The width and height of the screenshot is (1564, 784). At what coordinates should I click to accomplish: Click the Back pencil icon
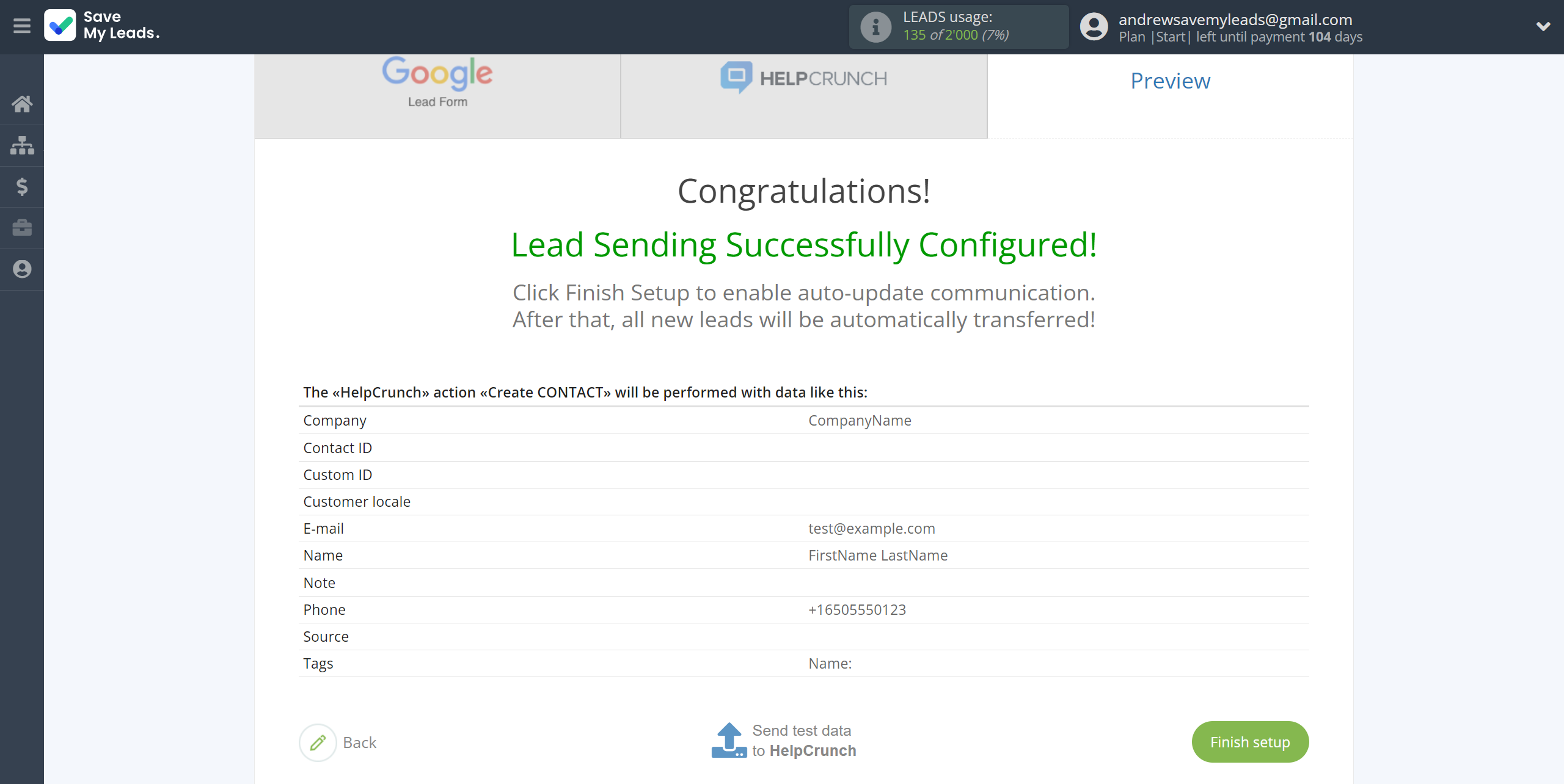coord(318,742)
